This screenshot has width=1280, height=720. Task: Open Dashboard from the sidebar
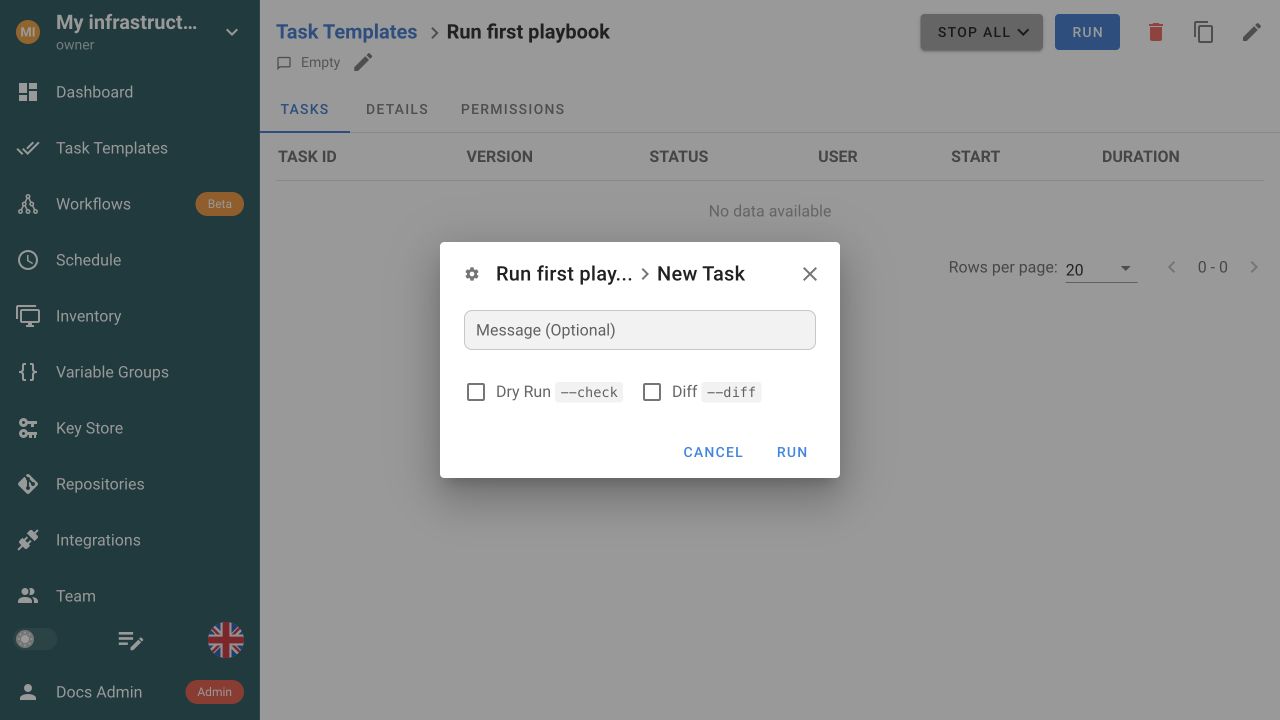pos(130,92)
